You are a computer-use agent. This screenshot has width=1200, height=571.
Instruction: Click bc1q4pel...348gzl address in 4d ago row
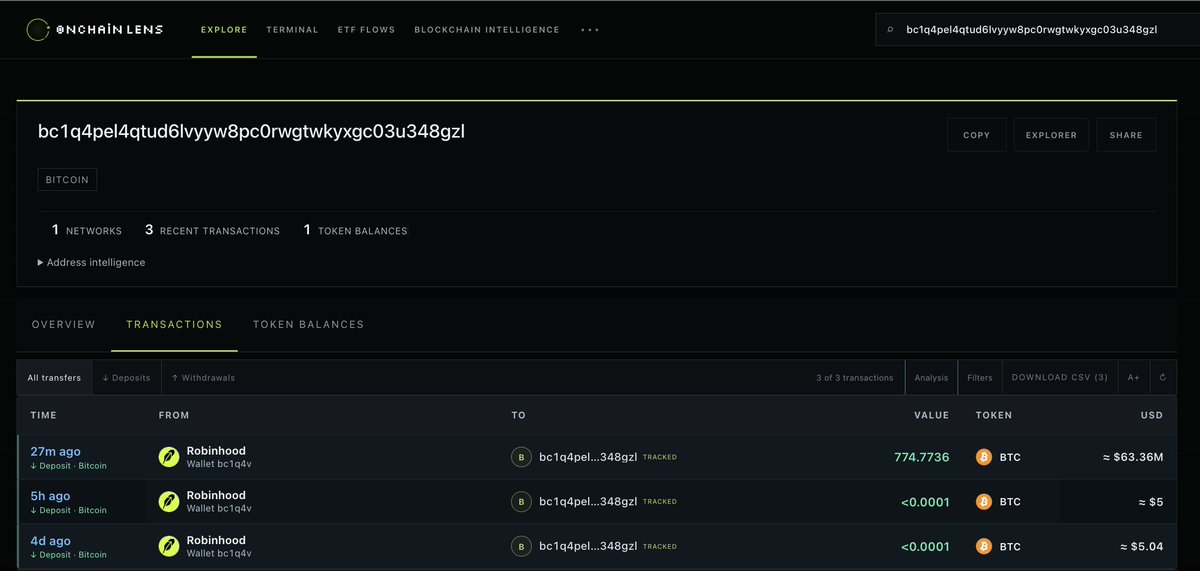588,546
